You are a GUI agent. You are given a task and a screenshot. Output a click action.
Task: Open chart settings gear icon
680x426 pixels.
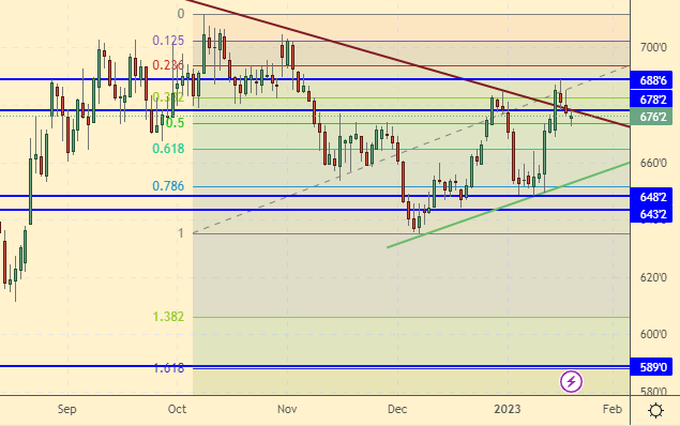click(x=655, y=410)
